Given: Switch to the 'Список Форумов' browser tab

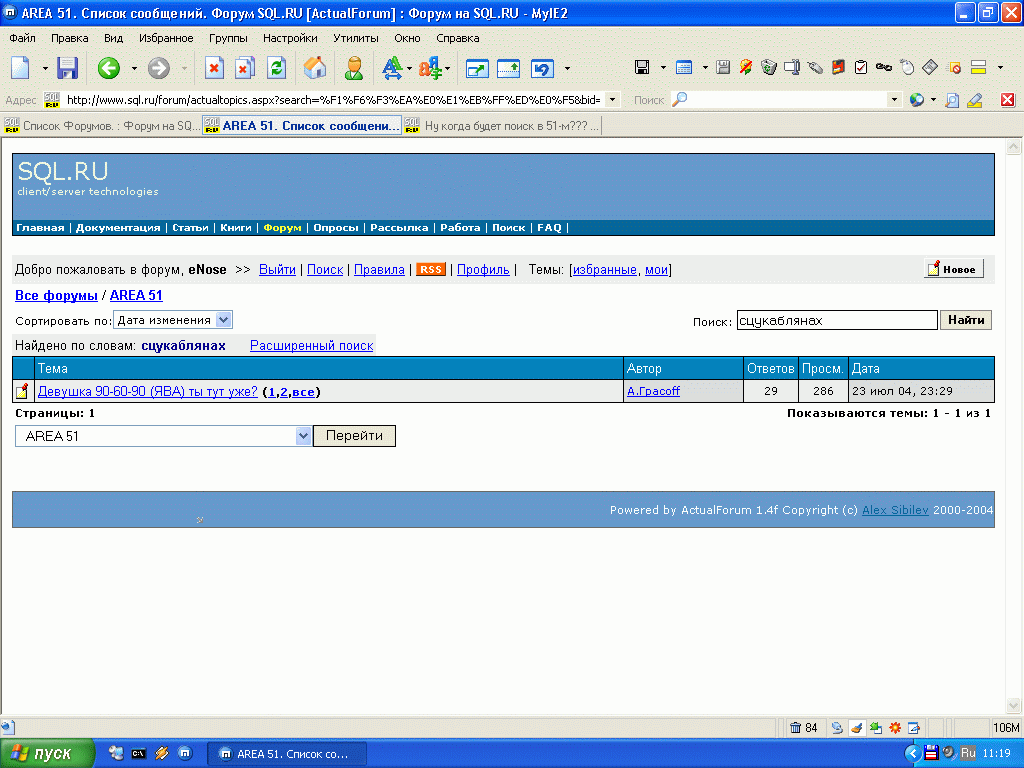Looking at the screenshot, I should 101,126.
